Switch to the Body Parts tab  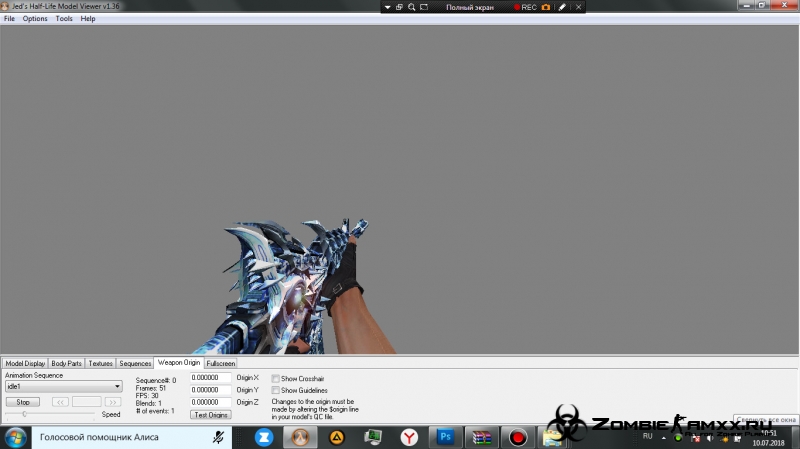point(66,363)
